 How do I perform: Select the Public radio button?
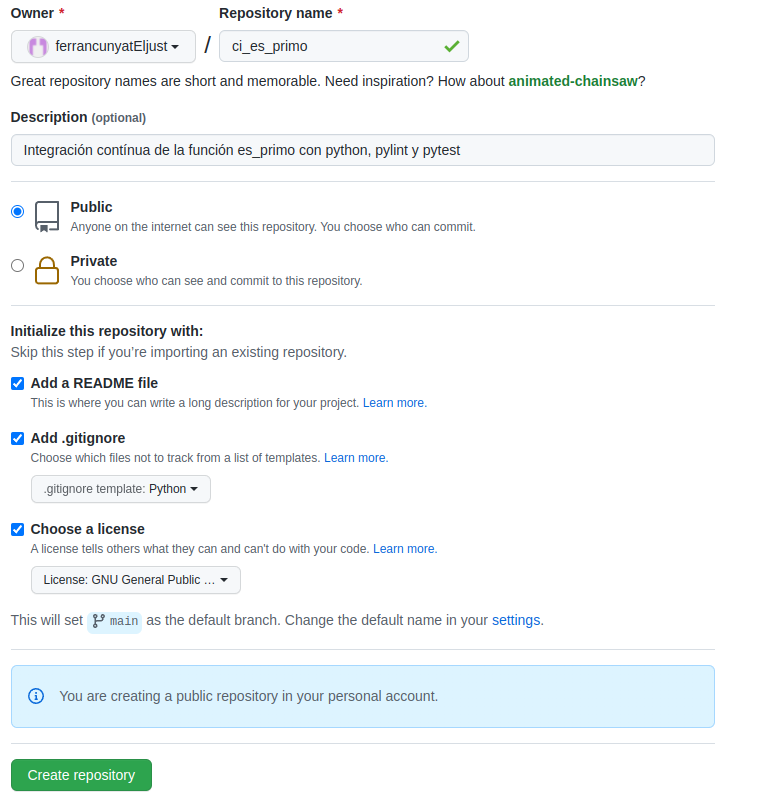17,211
